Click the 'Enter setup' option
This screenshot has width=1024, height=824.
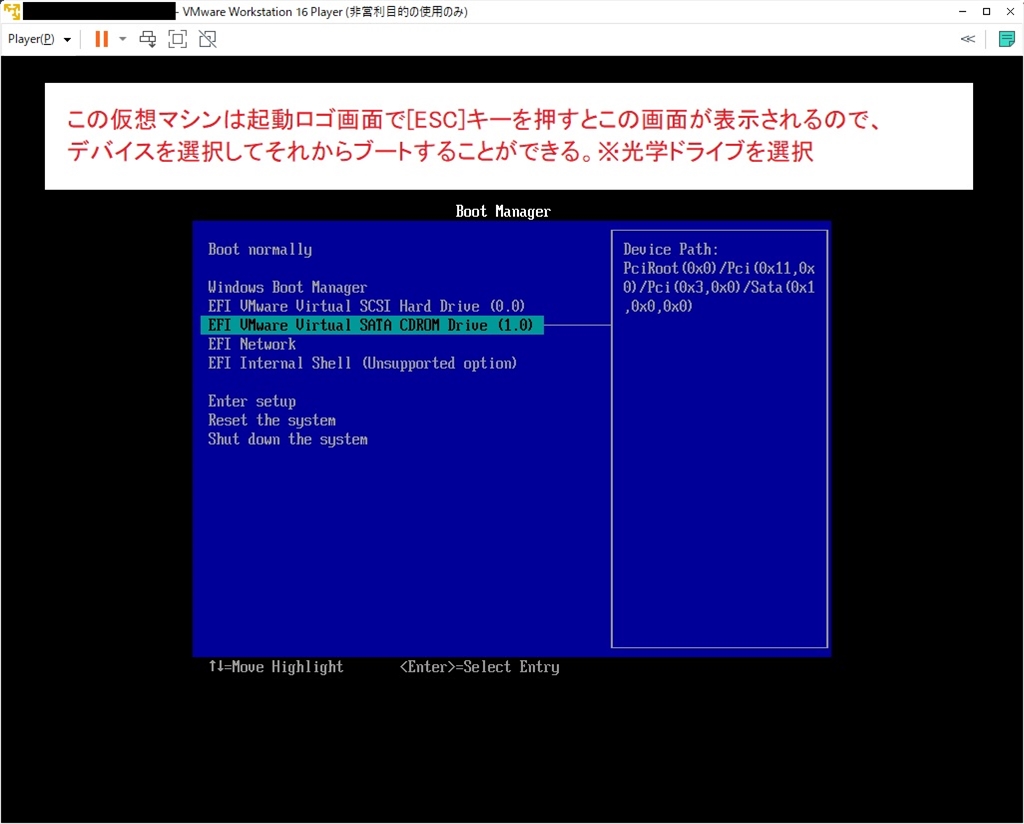[x=252, y=401]
